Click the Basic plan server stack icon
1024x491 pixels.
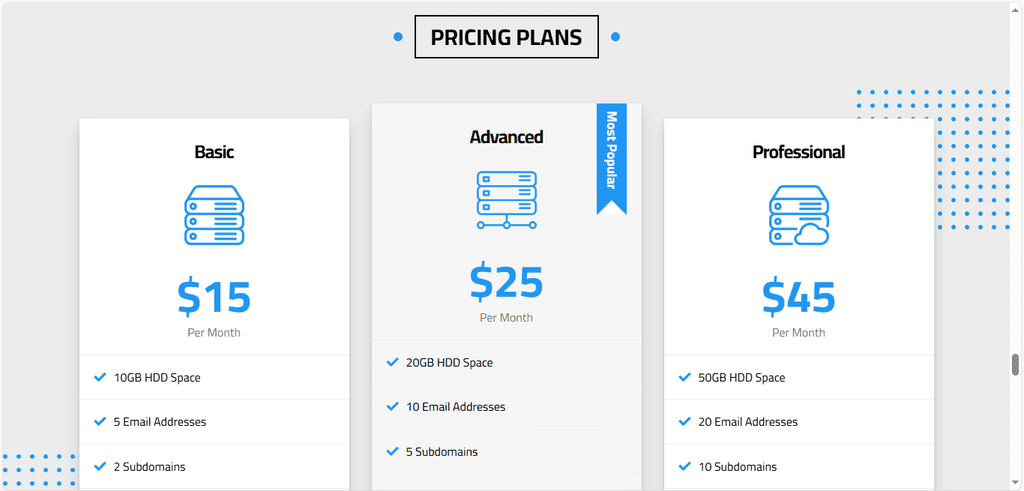pyautogui.click(x=214, y=215)
